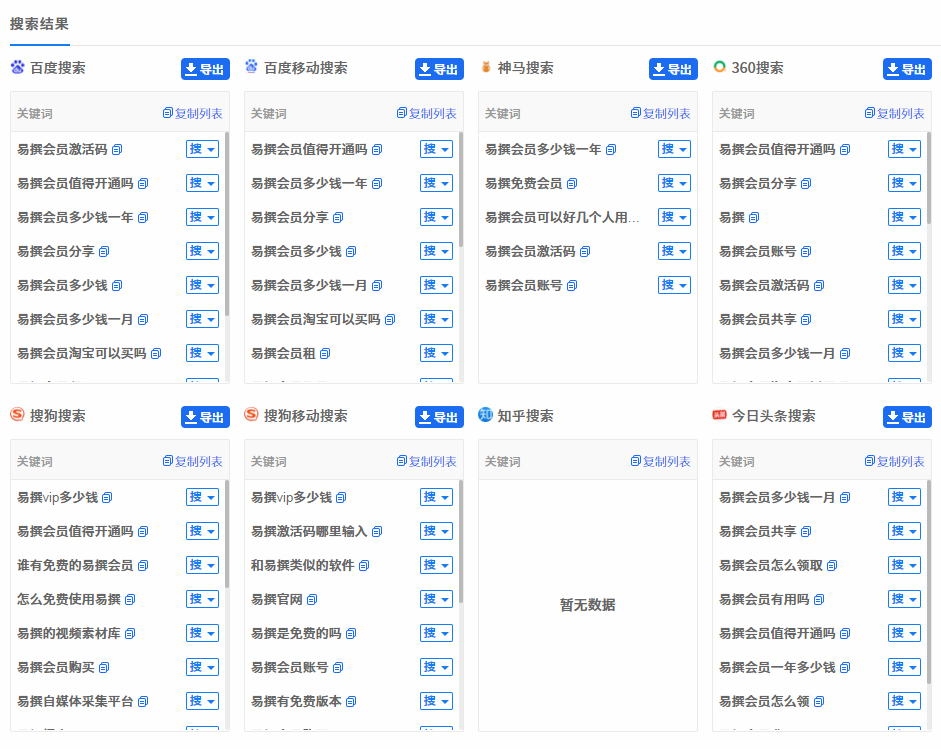
Task: Export the 360搜索 keyword results
Action: 907,69
